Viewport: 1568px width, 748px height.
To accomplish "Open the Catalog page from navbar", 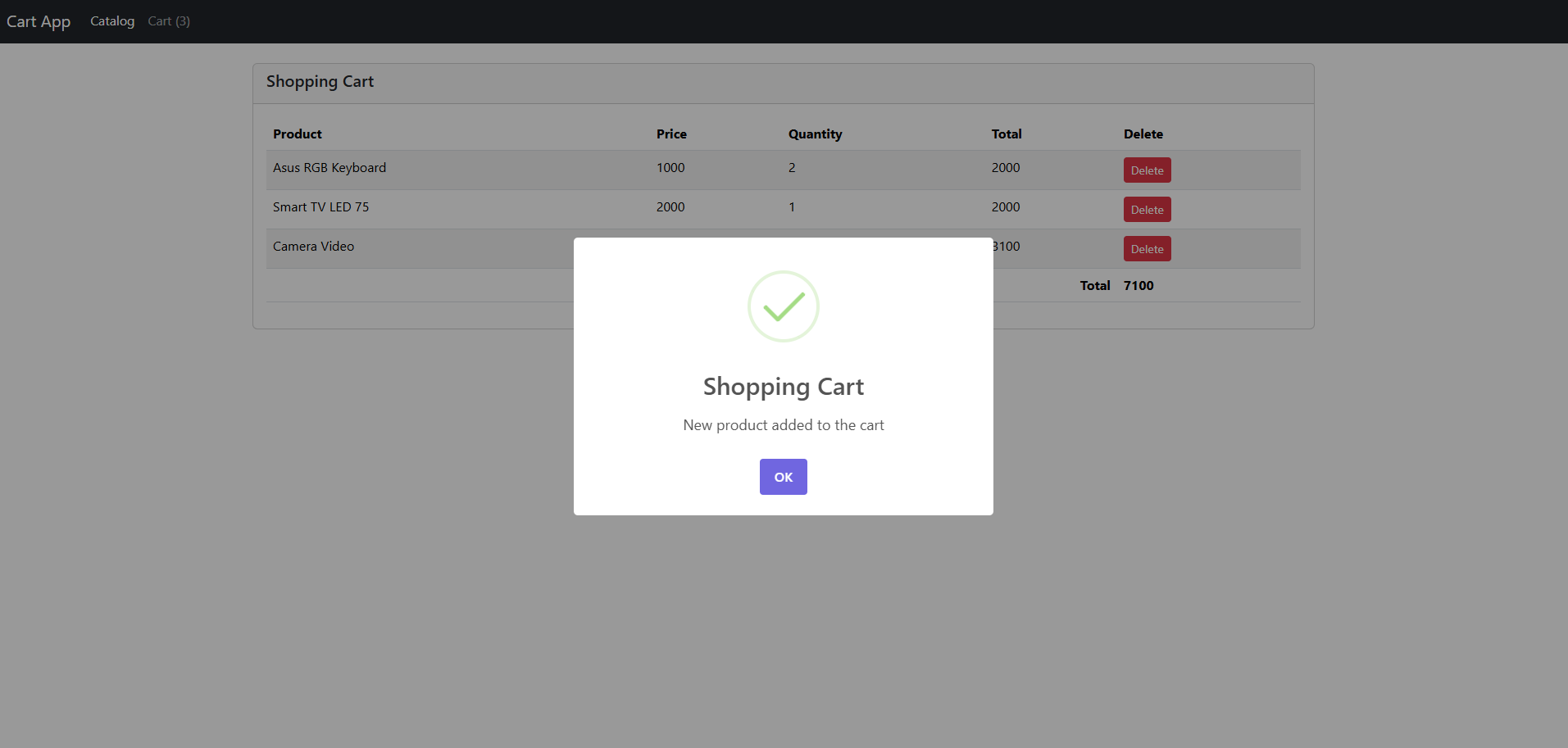I will pyautogui.click(x=112, y=21).
